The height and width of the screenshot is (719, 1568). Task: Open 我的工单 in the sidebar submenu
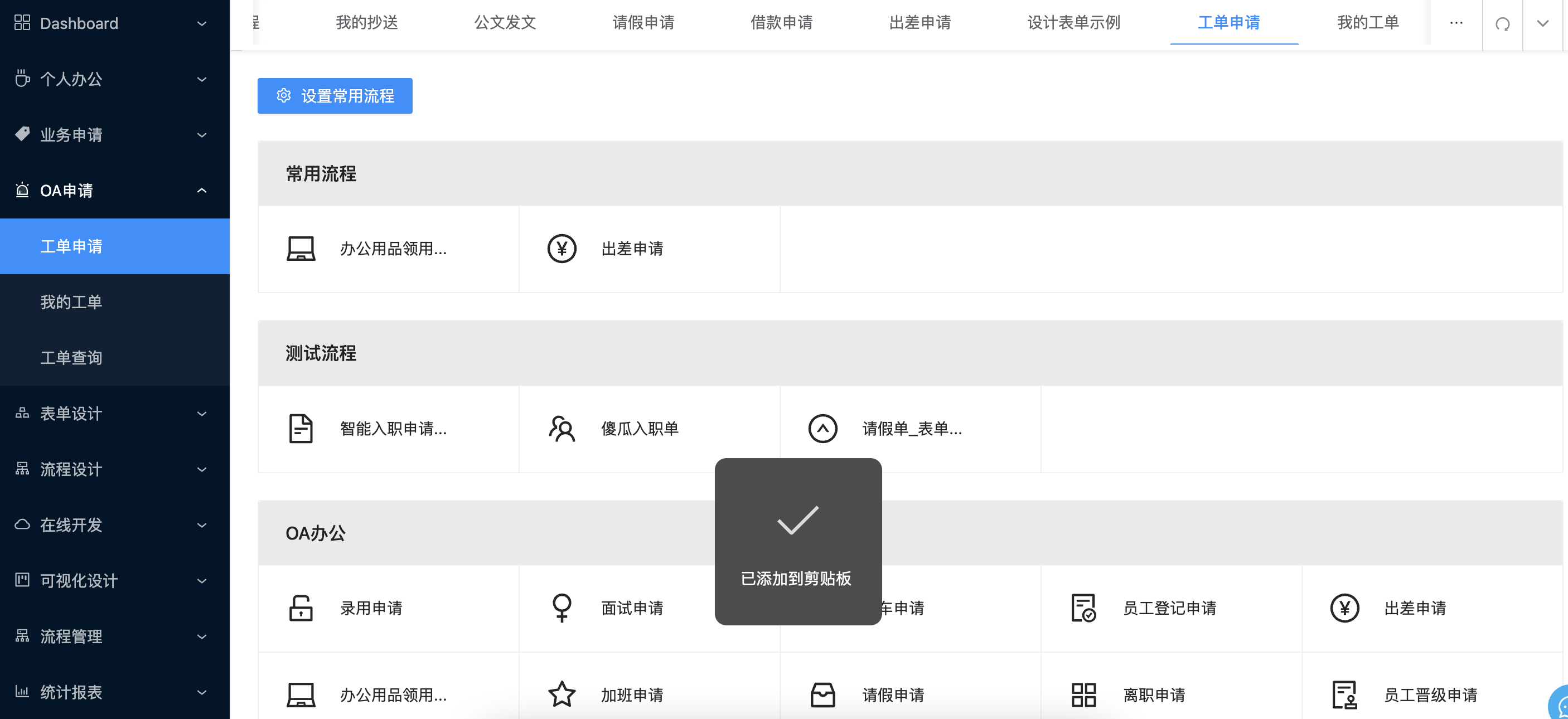[x=114, y=302]
